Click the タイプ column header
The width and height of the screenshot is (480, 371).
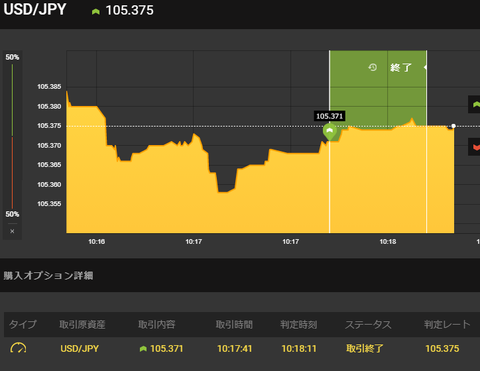click(23, 324)
